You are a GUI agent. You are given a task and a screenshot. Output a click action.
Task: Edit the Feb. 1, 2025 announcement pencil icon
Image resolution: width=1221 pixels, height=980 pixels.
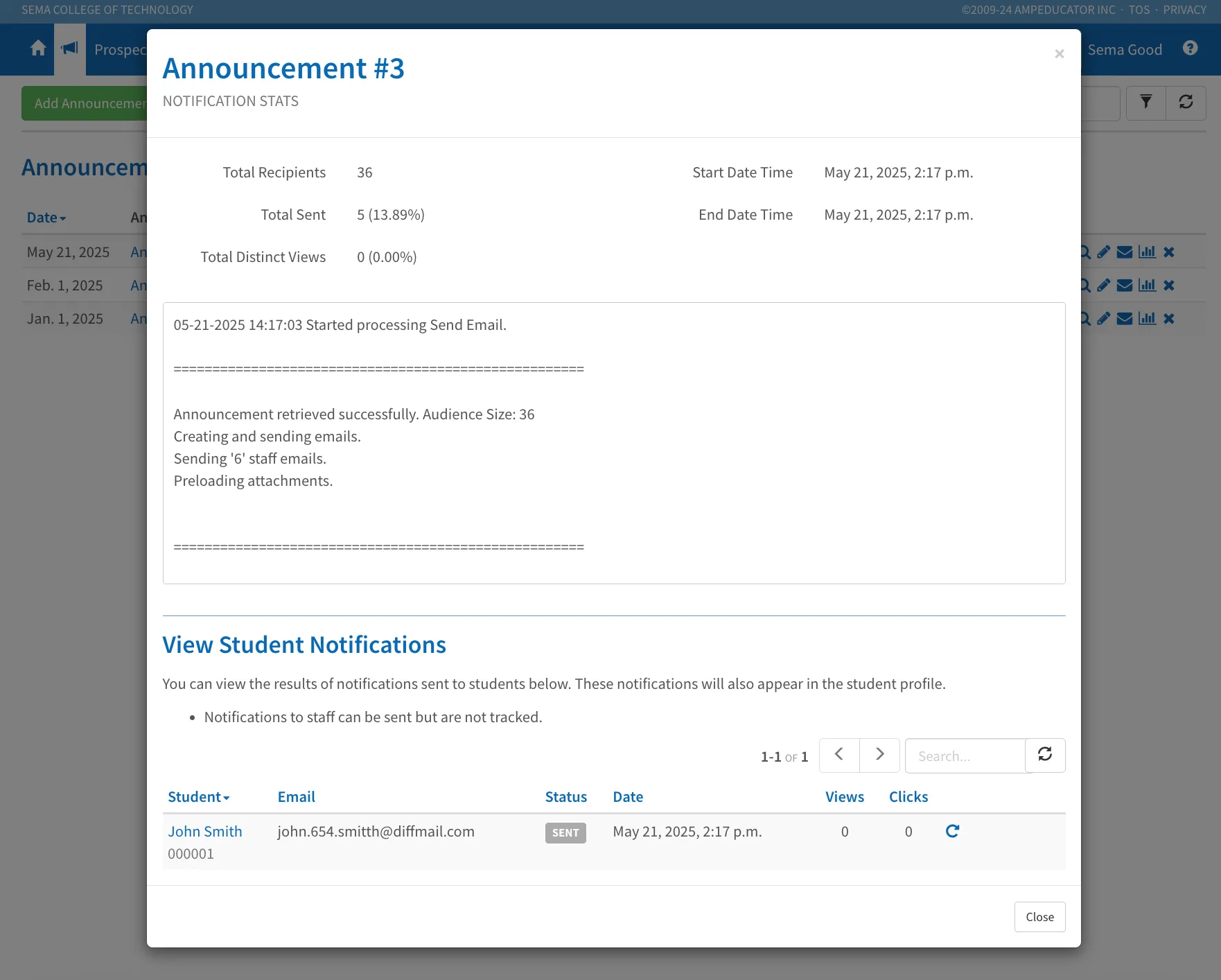[x=1103, y=286]
